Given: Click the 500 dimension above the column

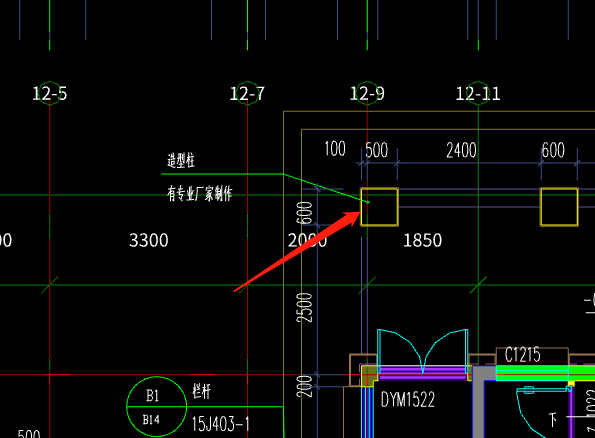Looking at the screenshot, I should coord(376,150).
